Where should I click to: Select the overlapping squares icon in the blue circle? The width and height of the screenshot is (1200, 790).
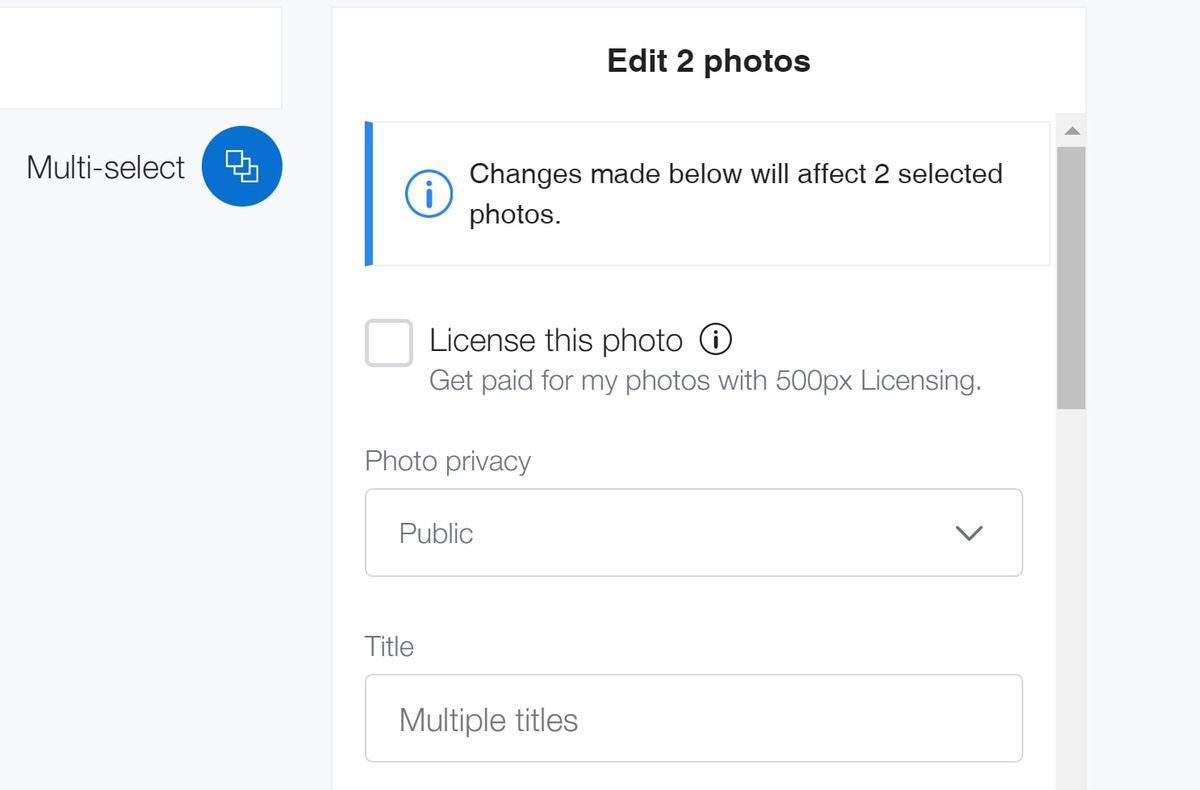(x=241, y=166)
